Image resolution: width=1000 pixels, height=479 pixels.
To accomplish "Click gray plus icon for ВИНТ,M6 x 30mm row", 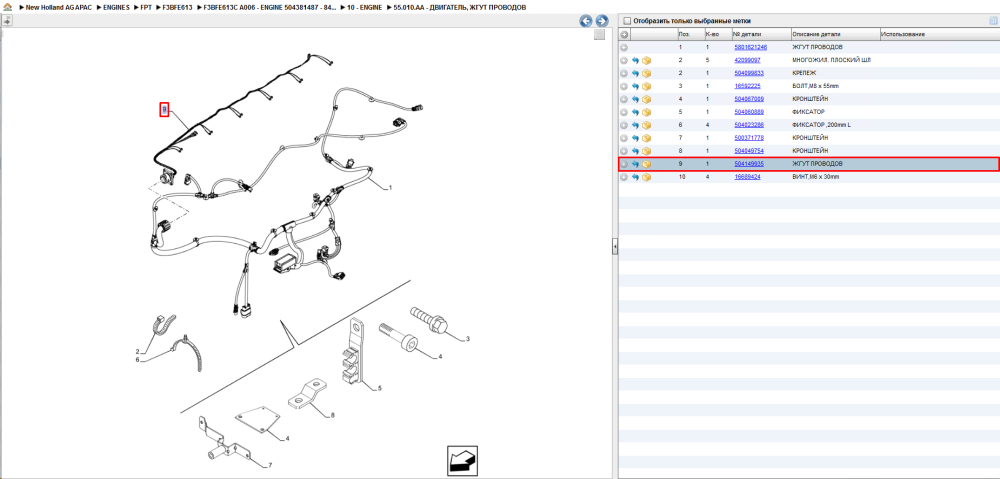I will pos(624,177).
